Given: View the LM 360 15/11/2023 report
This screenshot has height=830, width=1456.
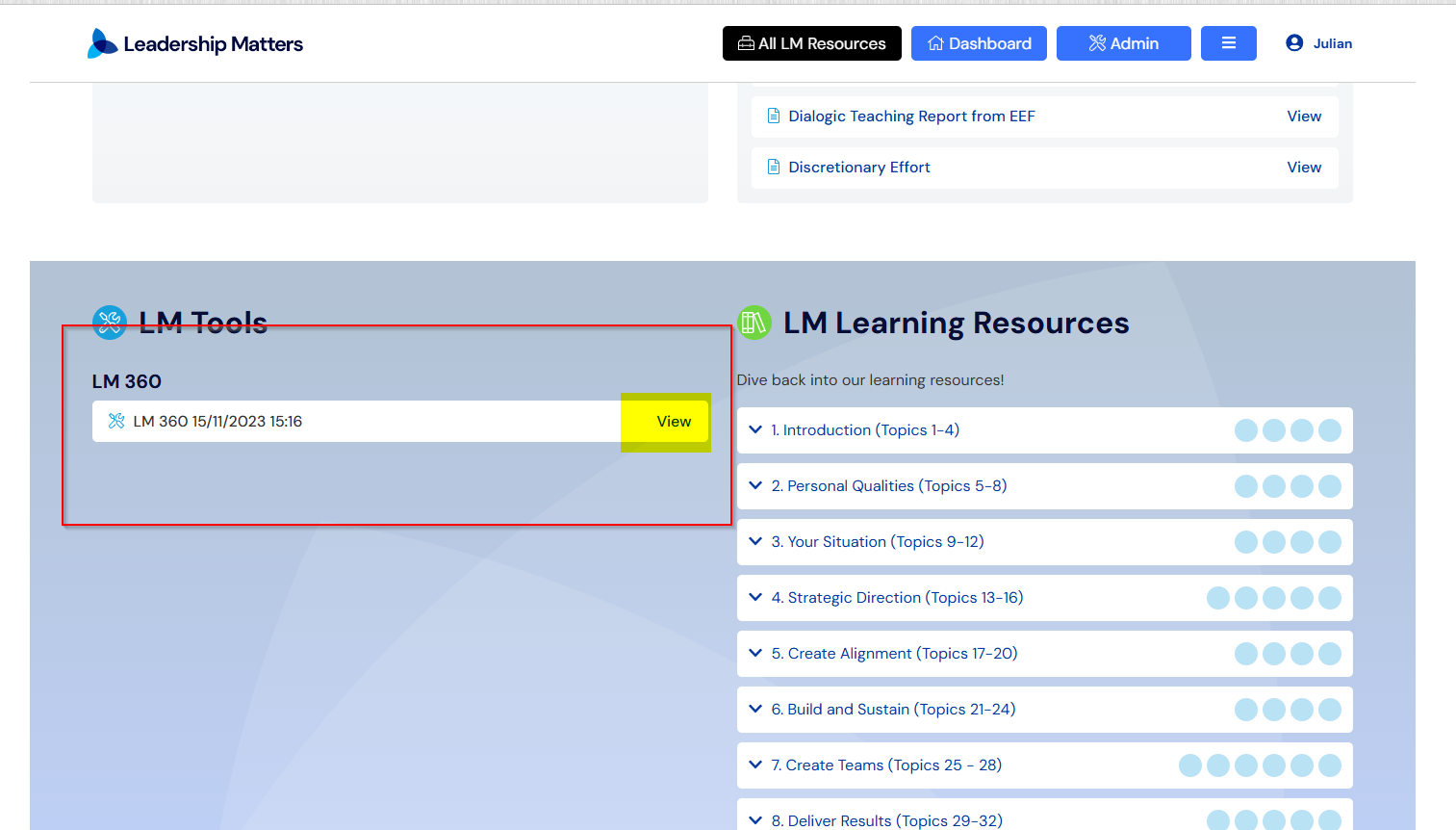Looking at the screenshot, I should pos(674,422).
